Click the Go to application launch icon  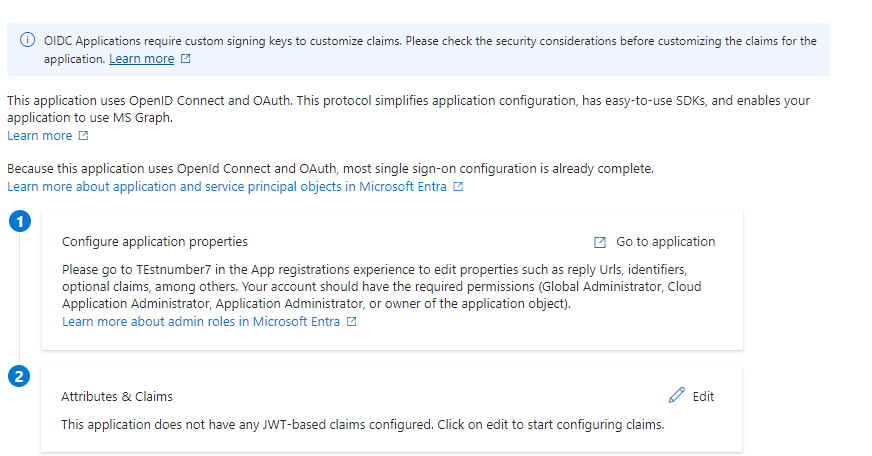(x=600, y=242)
